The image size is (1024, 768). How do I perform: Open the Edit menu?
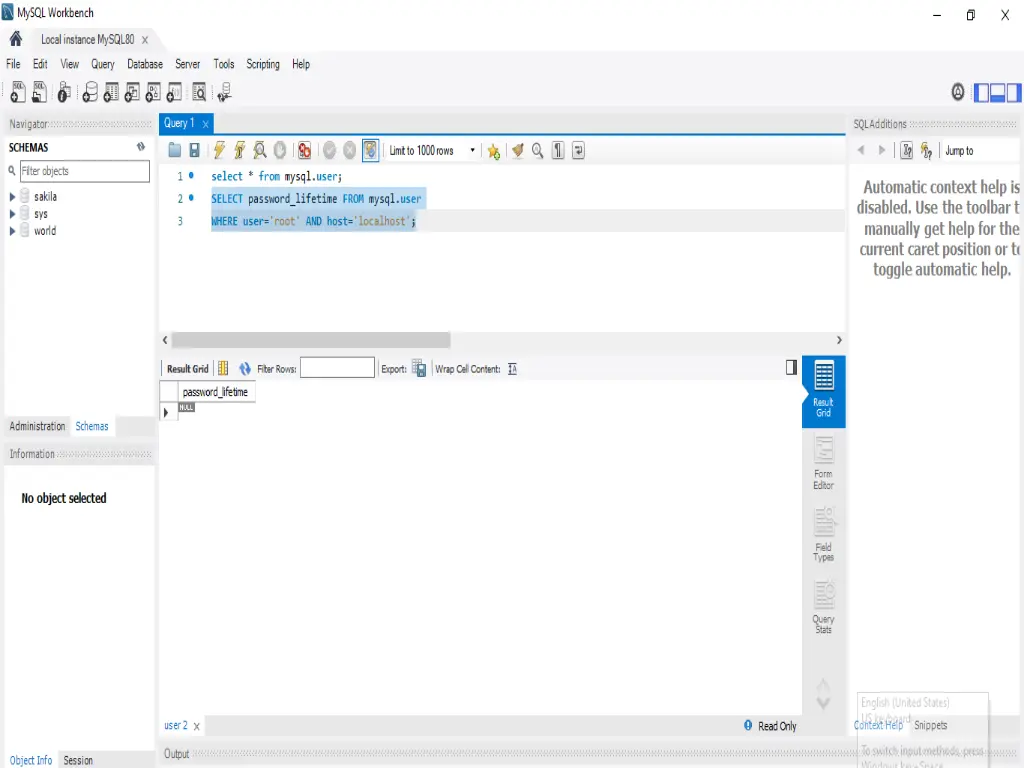pos(40,64)
